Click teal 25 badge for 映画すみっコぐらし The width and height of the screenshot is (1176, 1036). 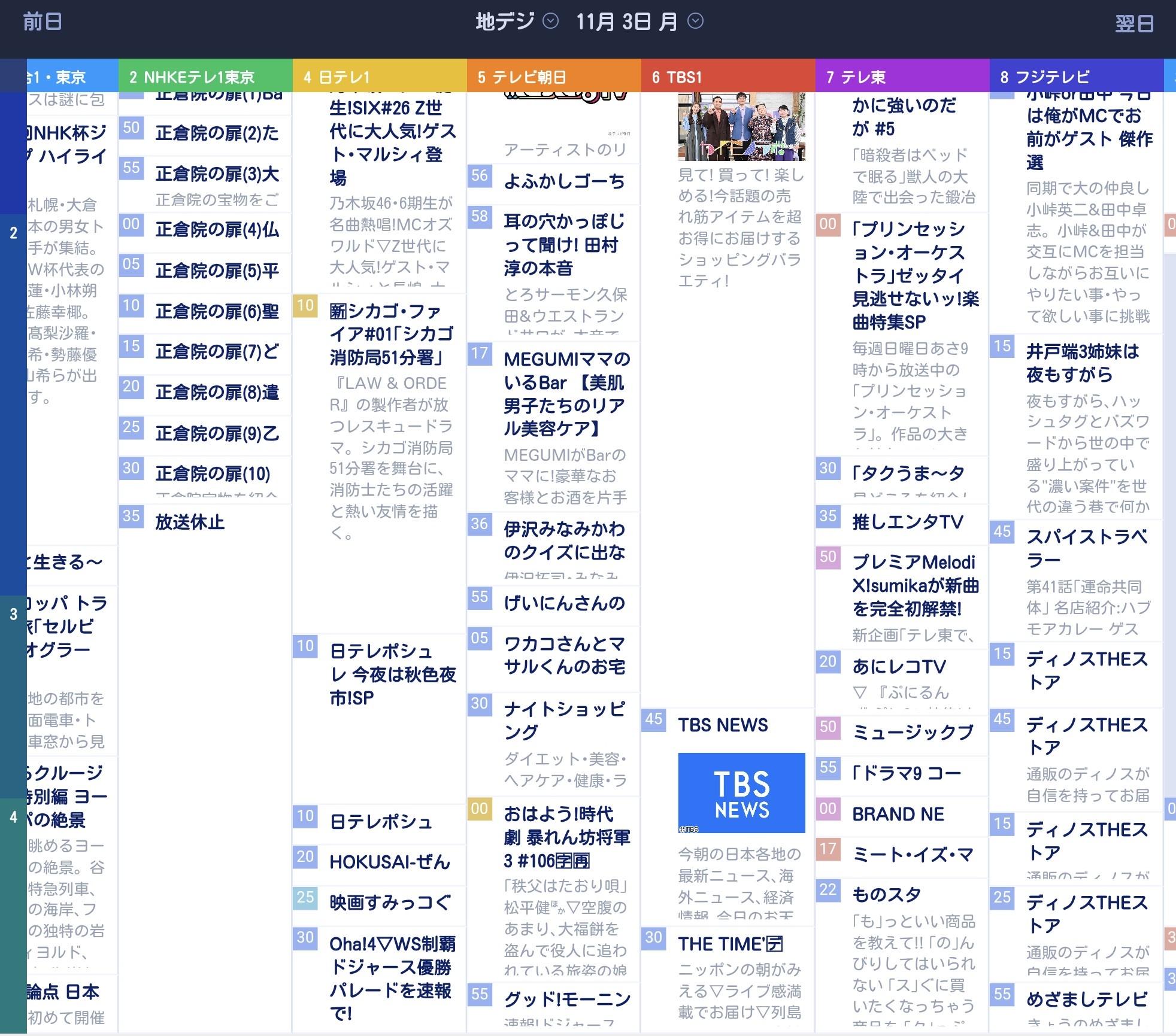[x=305, y=897]
